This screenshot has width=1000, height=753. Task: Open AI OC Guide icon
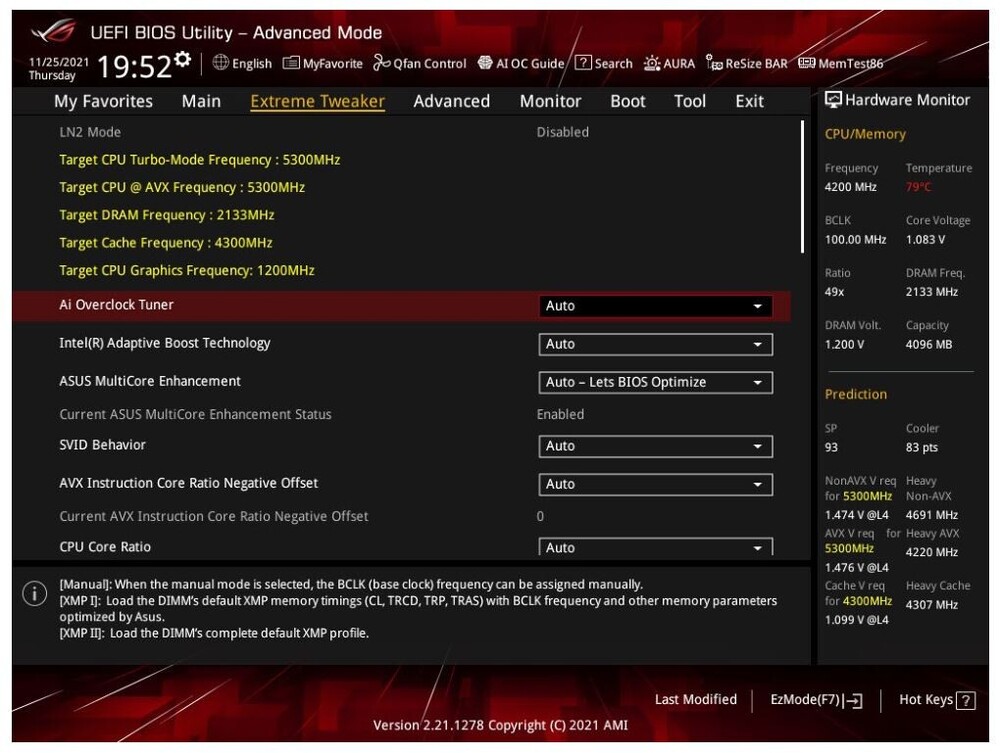click(x=485, y=62)
